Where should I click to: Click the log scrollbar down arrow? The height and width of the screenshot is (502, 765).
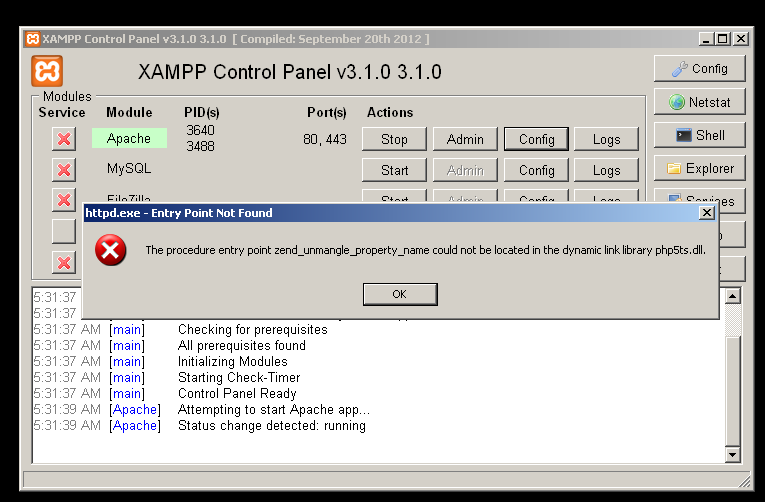(733, 455)
